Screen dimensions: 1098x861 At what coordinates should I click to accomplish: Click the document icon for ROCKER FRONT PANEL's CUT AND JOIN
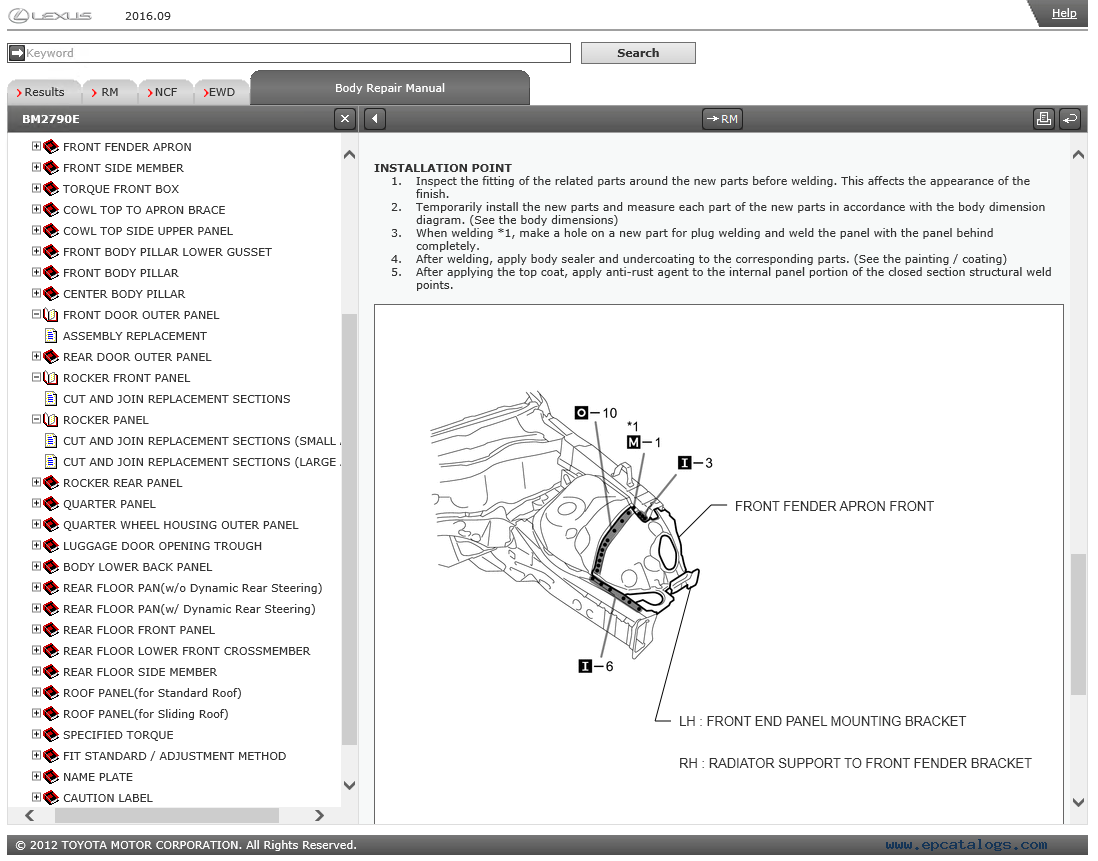pos(50,399)
